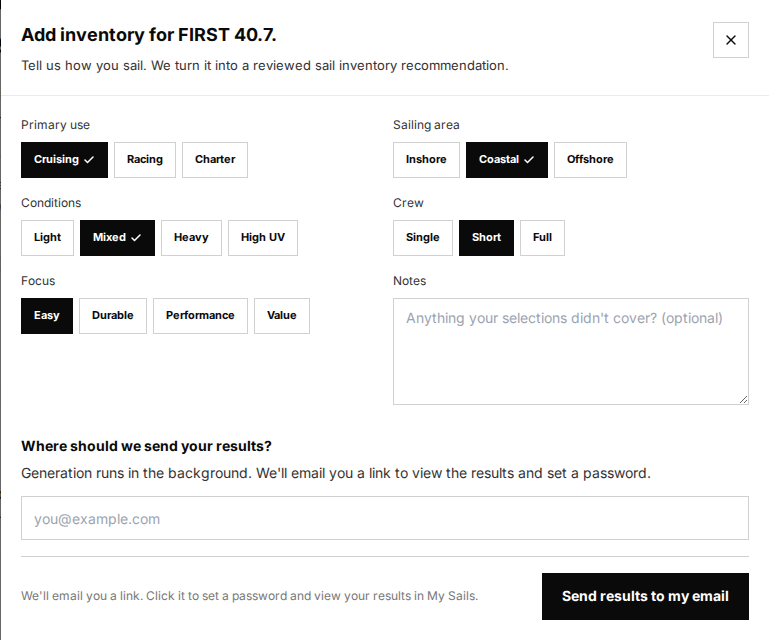Screen dimensions: 769x640
Task: Click the 'Conditions' label
Action: pyautogui.click(x=51, y=203)
